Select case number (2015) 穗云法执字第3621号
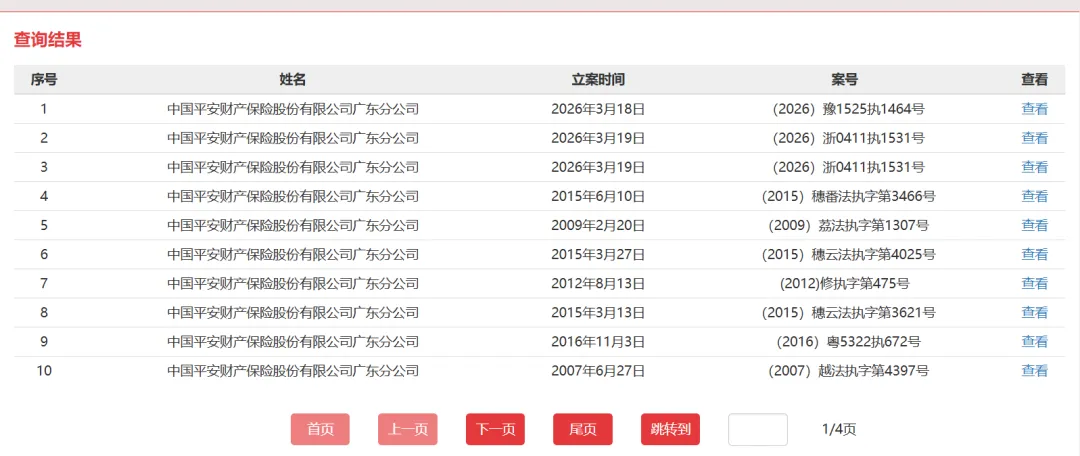 [849, 313]
